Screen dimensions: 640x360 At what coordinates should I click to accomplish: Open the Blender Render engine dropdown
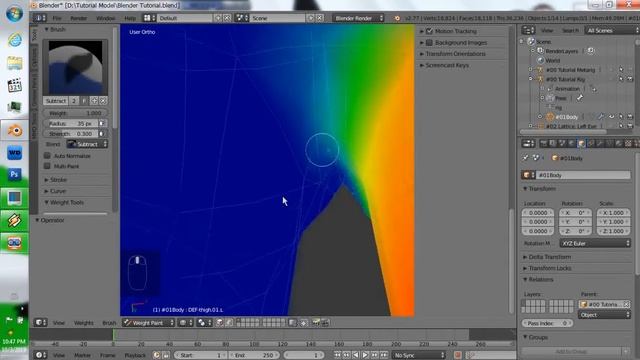pyautogui.click(x=358, y=18)
